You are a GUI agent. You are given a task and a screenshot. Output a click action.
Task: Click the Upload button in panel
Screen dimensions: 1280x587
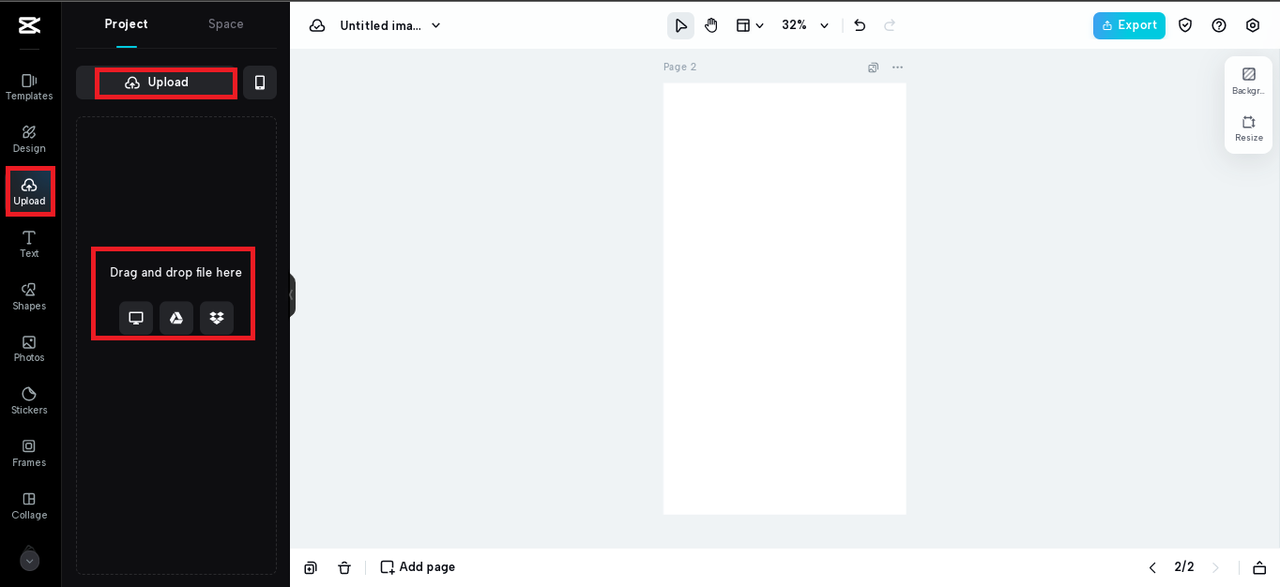(x=157, y=82)
